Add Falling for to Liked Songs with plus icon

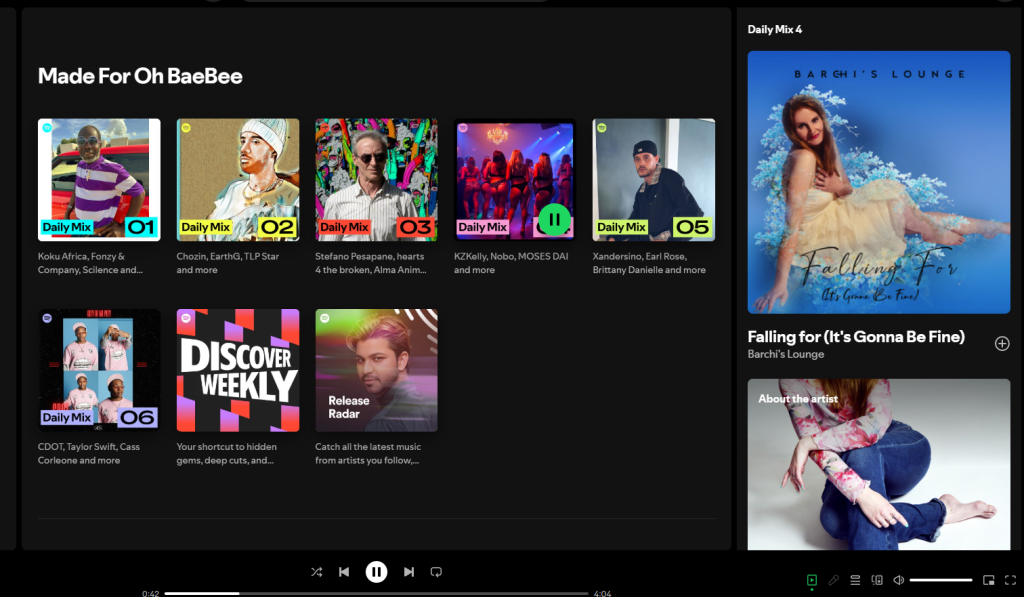(1002, 344)
